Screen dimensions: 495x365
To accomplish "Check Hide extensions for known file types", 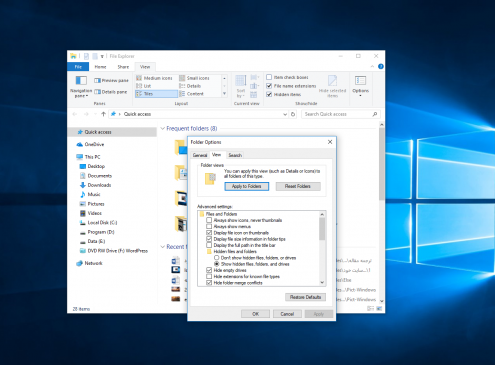I will point(209,277).
